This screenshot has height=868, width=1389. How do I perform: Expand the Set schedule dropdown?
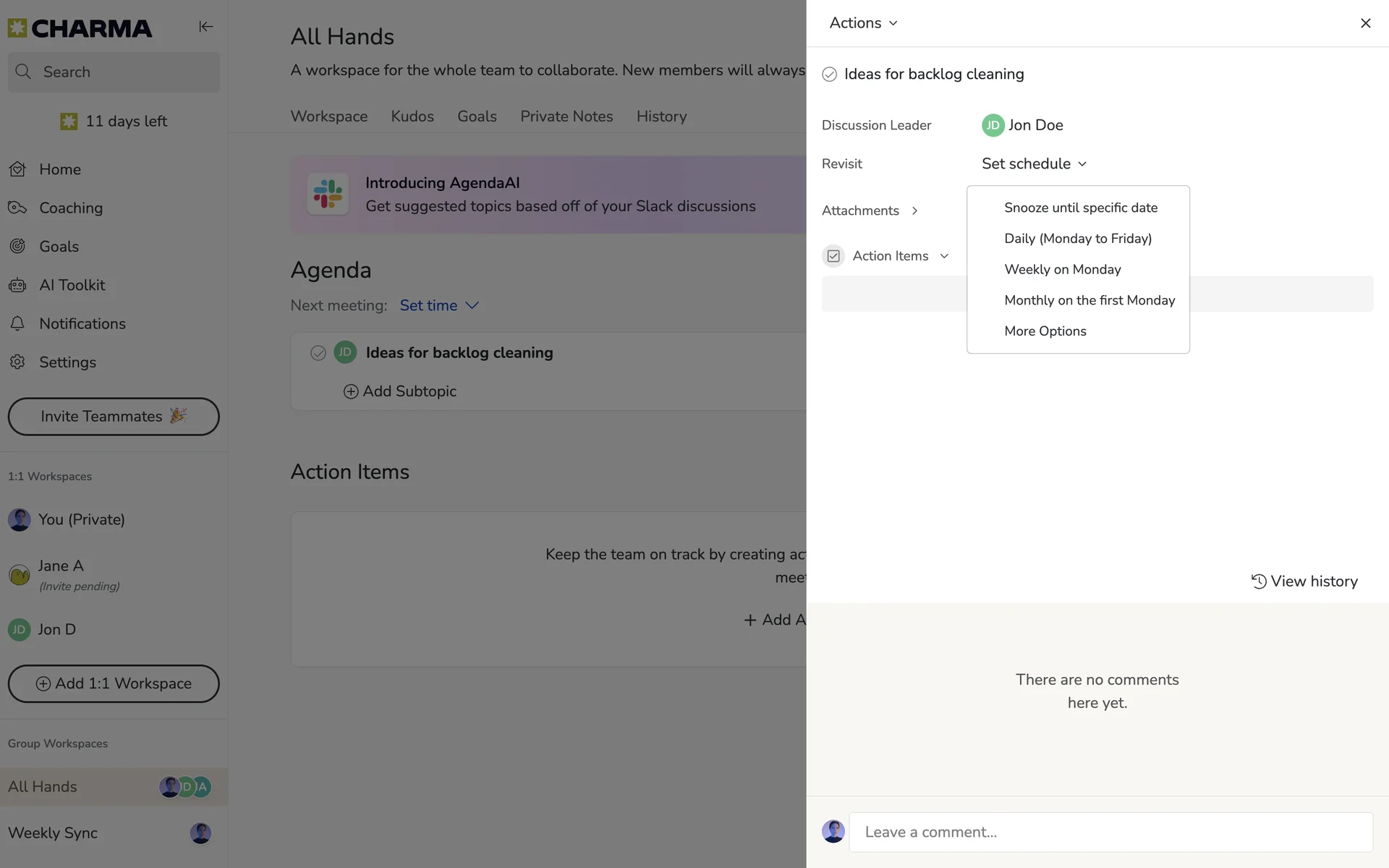(x=1034, y=164)
